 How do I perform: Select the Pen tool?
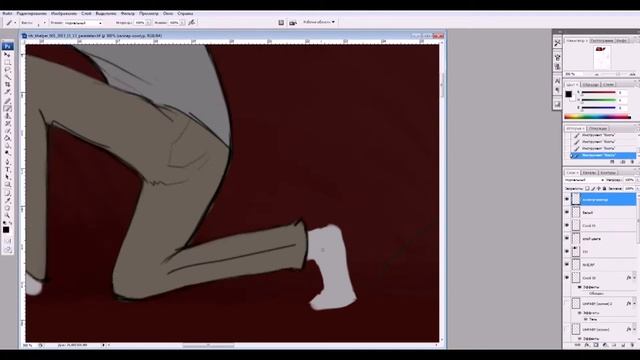point(7,162)
